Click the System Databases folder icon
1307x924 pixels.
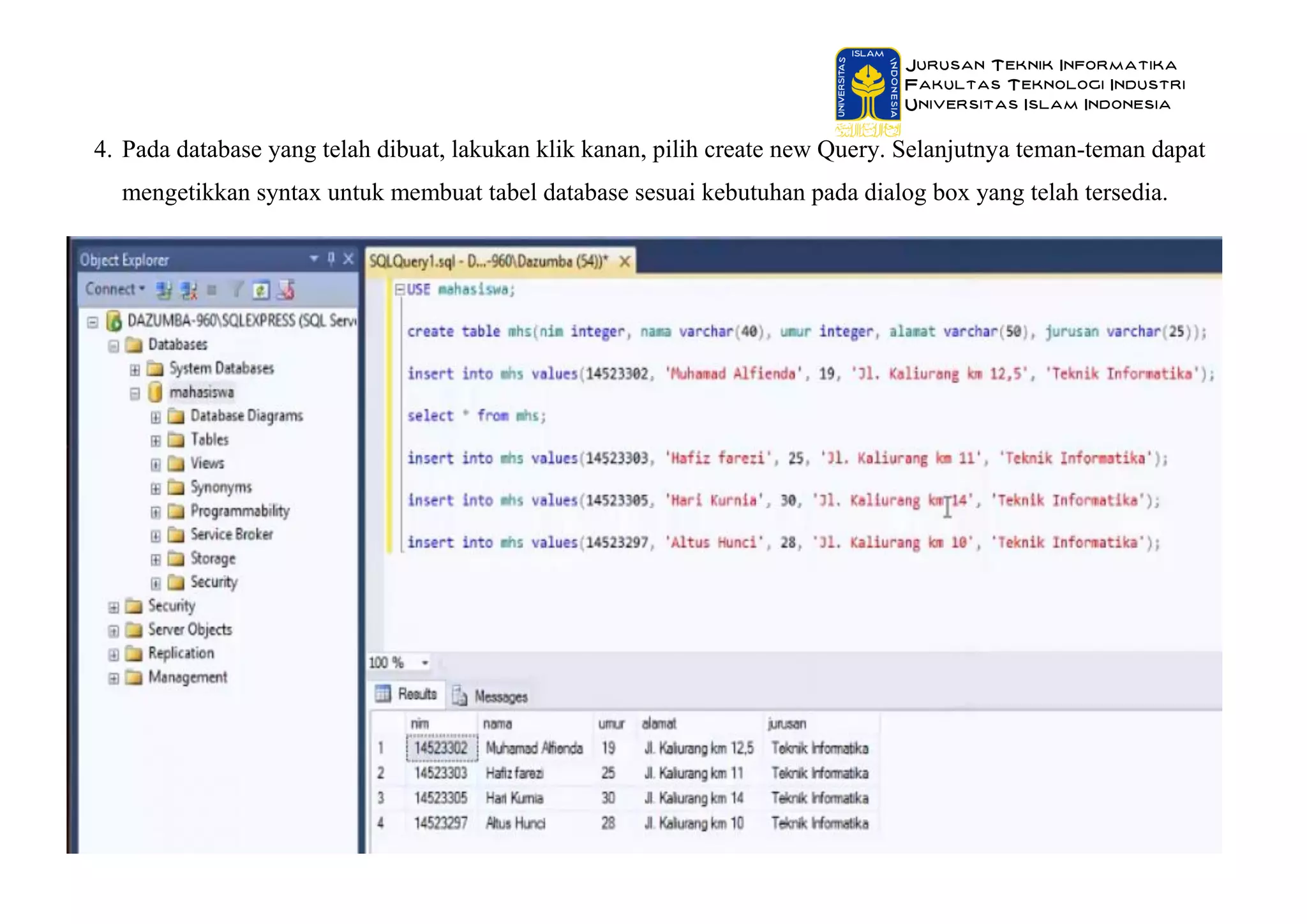click(155, 369)
